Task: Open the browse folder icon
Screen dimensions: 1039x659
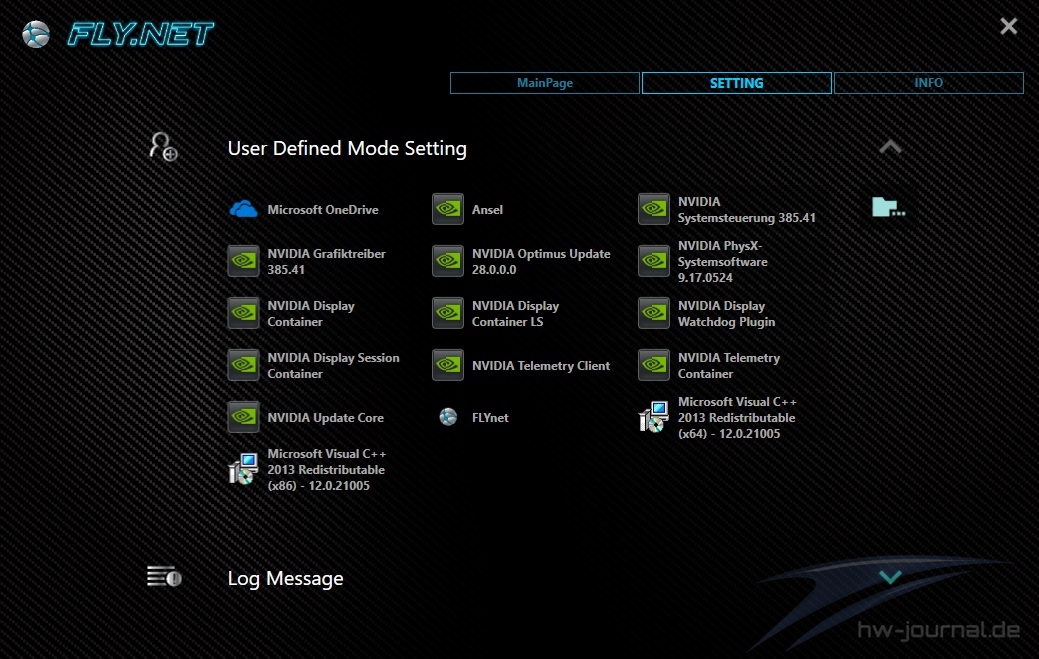Action: [888, 207]
